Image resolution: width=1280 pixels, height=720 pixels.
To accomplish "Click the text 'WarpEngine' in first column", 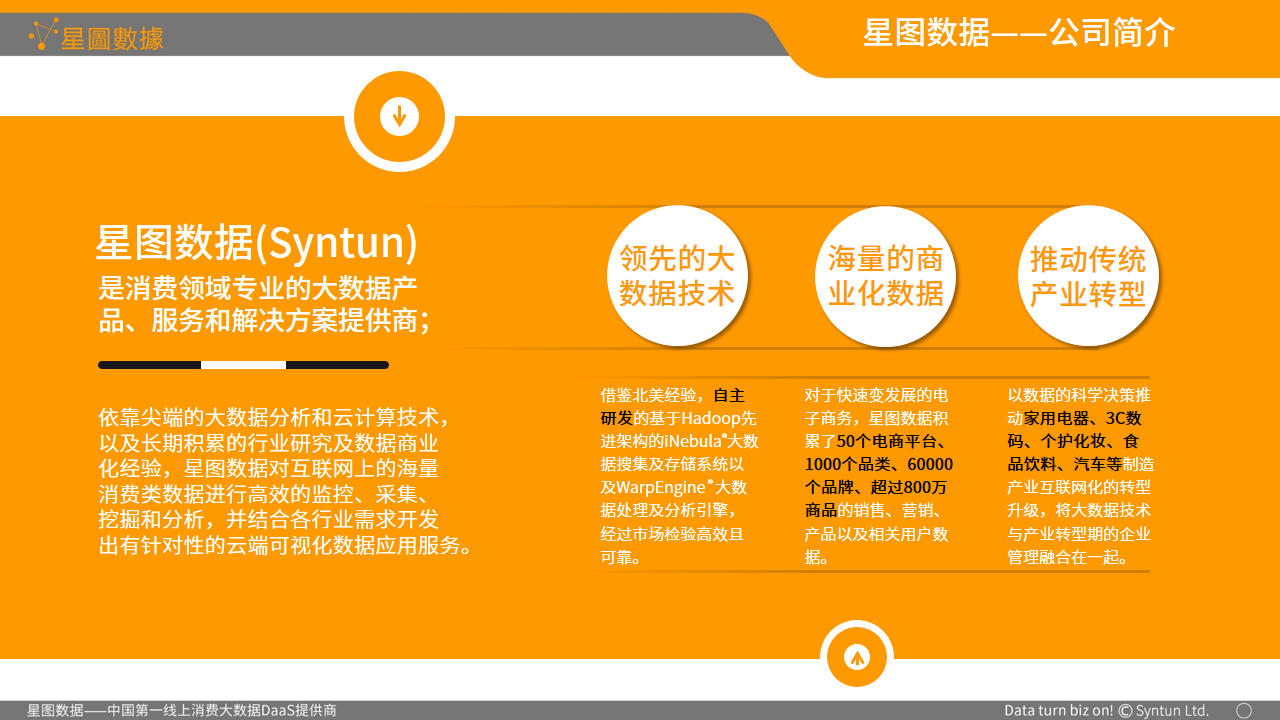I will coord(661,487).
